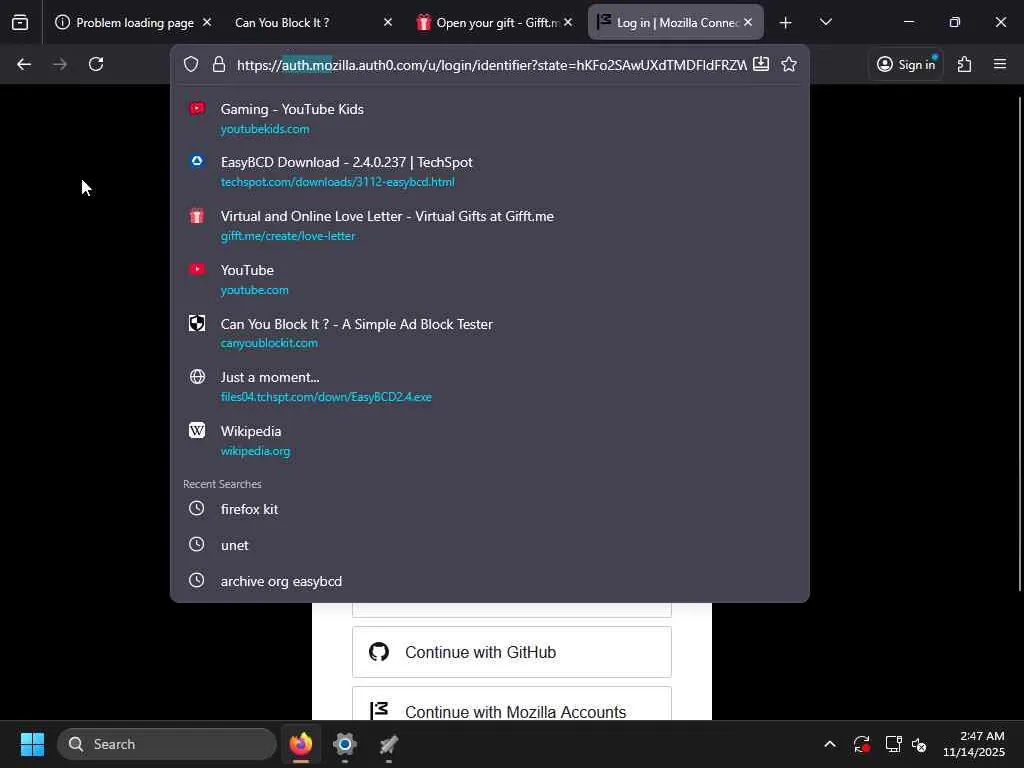
Task: Click the sync update tray icon
Action: click(861, 744)
